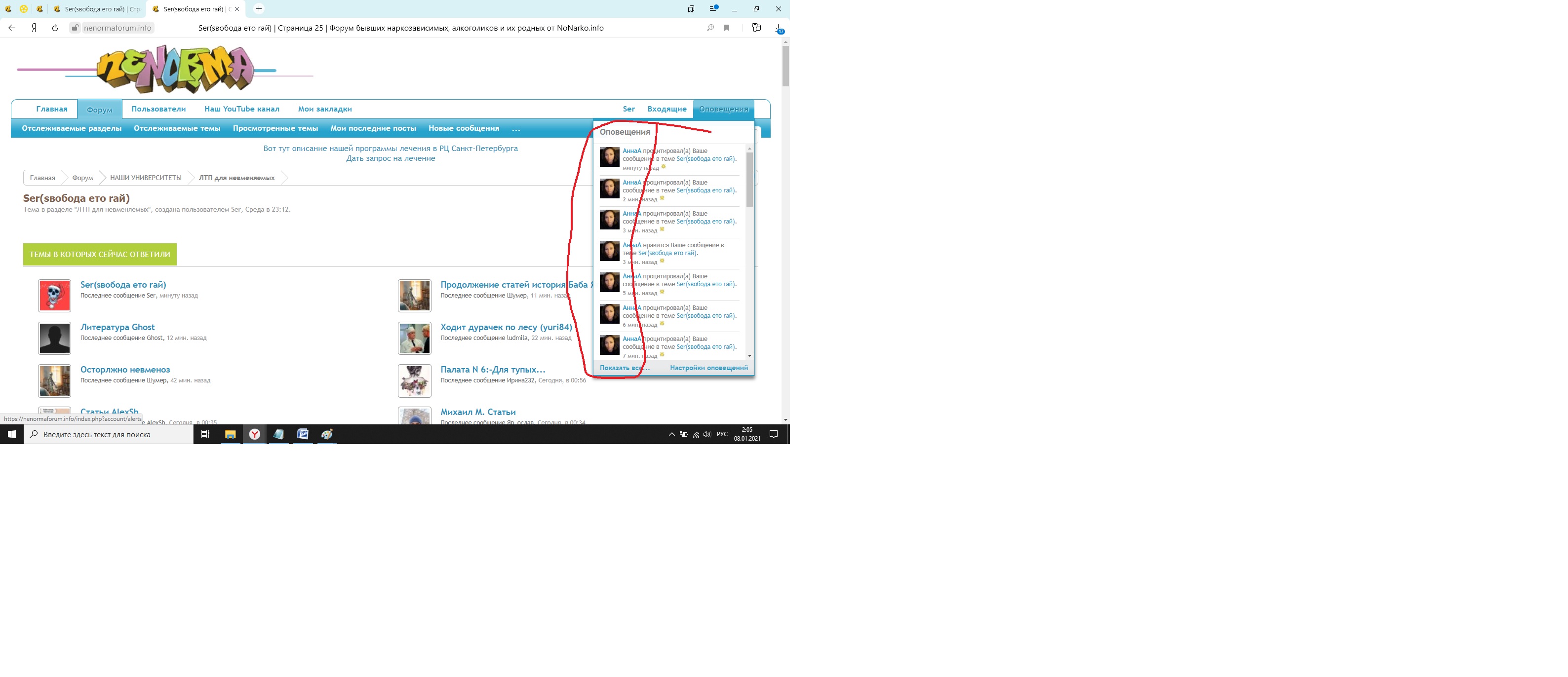
Task: Reload the page with refresh icon
Action: tap(55, 28)
